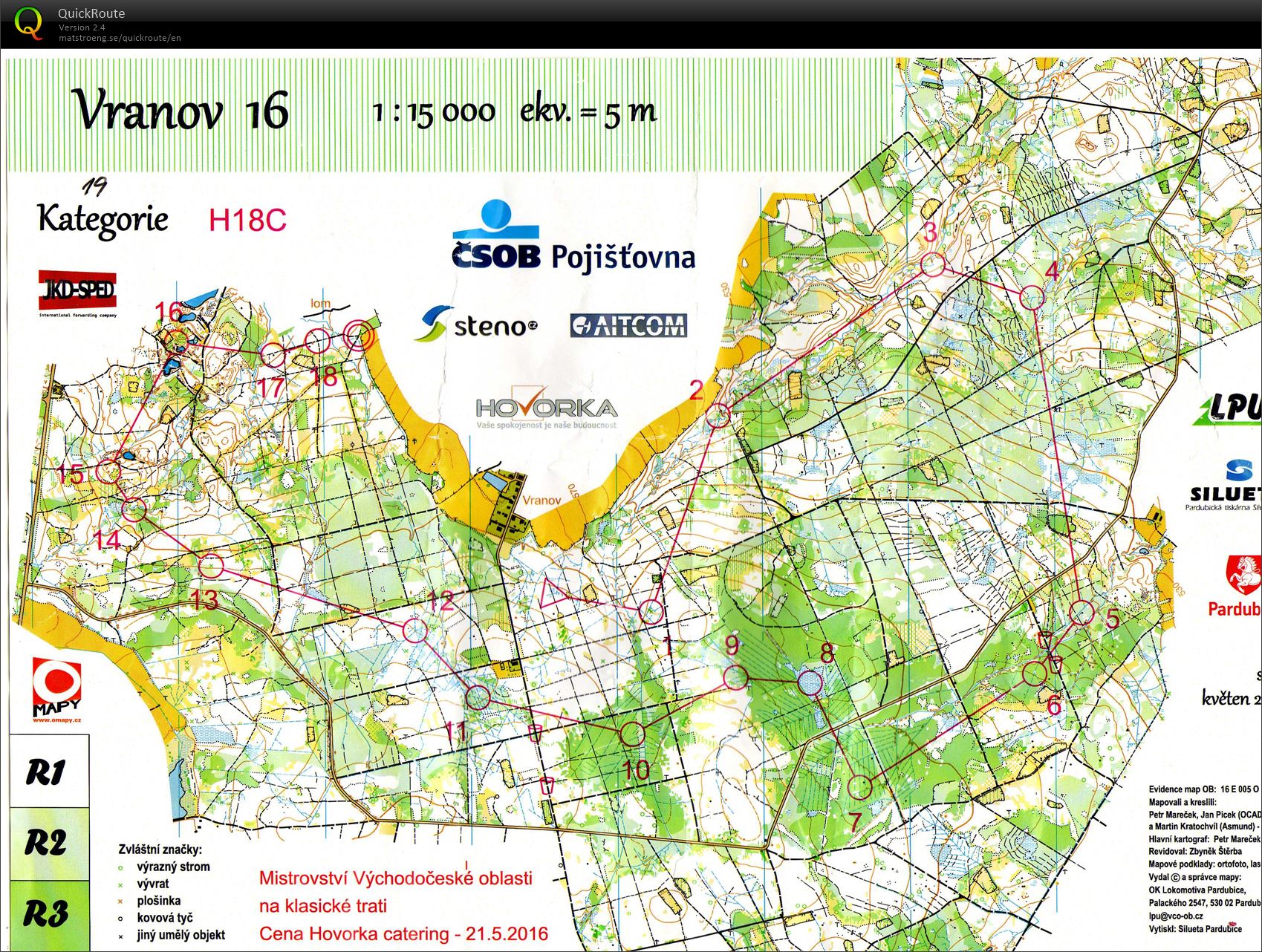Click the QuickRoute logo icon
Screen dimensions: 1262x952
tap(28, 23)
